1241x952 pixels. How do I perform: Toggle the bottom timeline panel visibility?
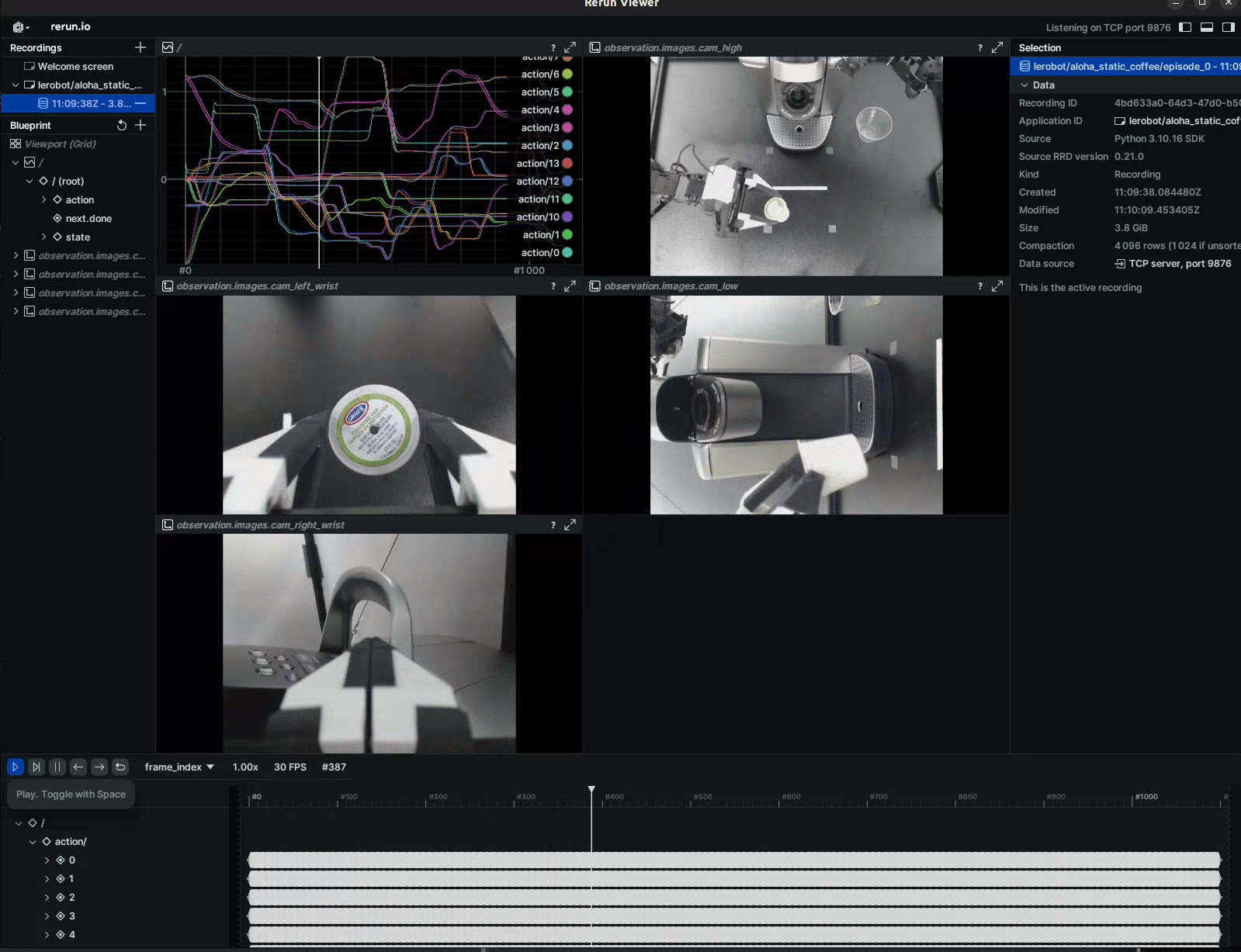pos(1207,27)
